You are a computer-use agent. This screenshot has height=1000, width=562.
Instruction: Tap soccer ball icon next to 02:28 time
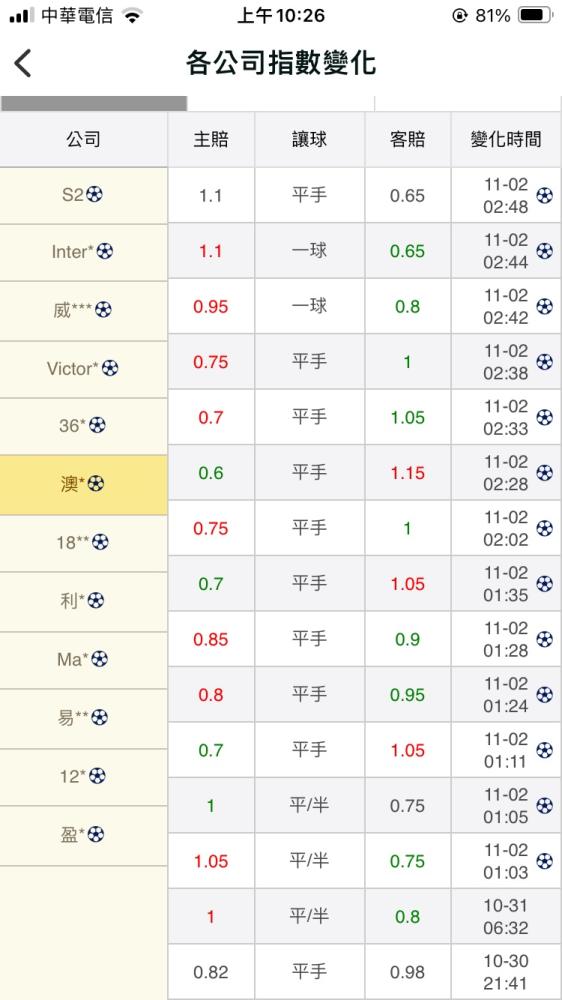pos(544,473)
